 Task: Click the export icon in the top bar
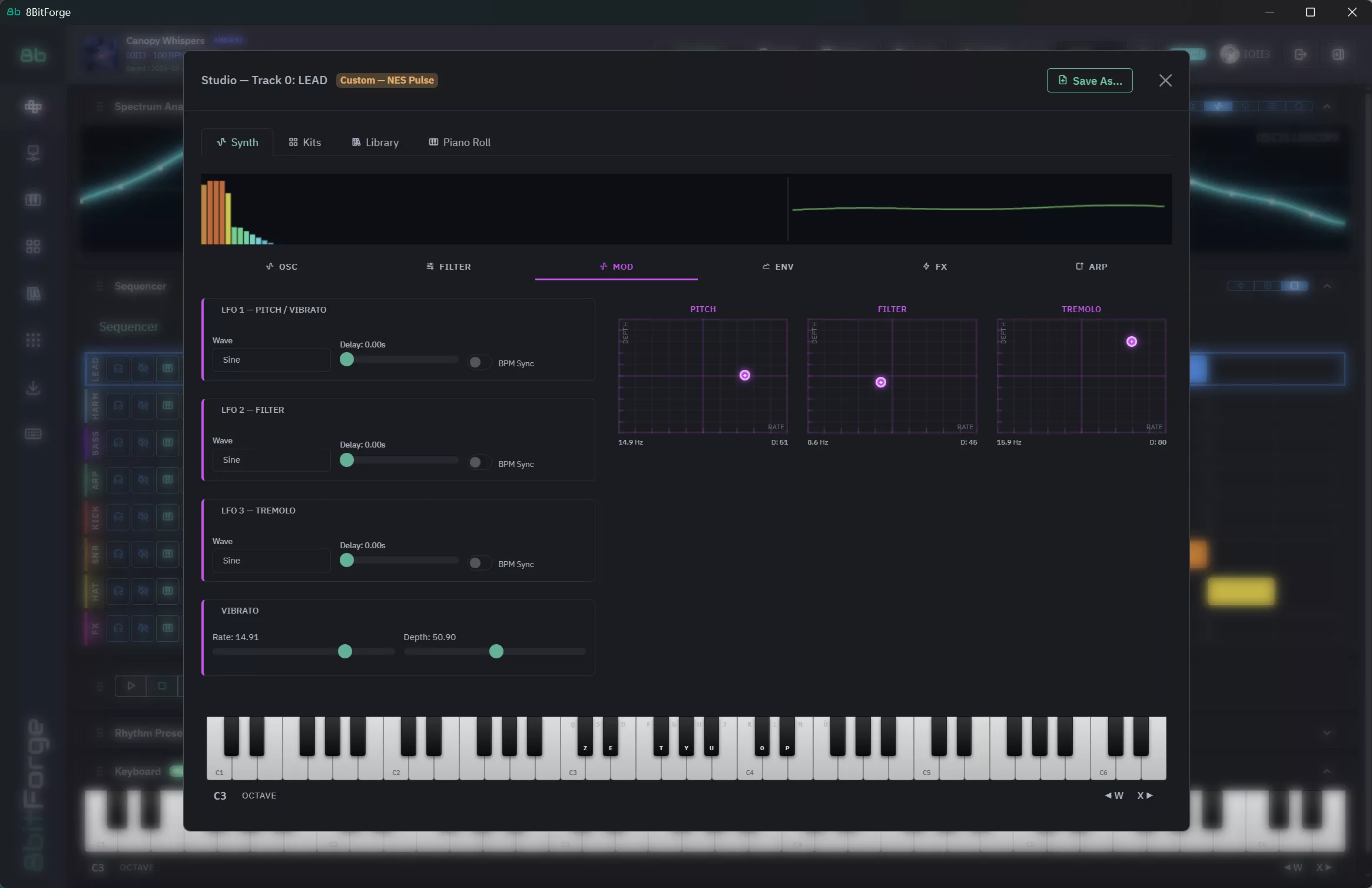[x=1300, y=54]
